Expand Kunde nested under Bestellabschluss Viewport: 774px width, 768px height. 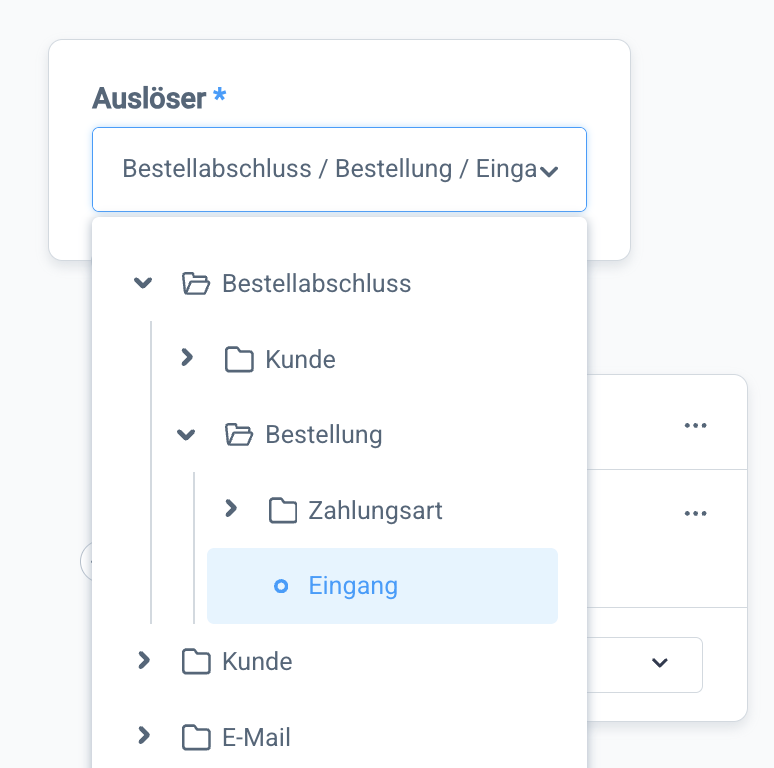point(187,358)
